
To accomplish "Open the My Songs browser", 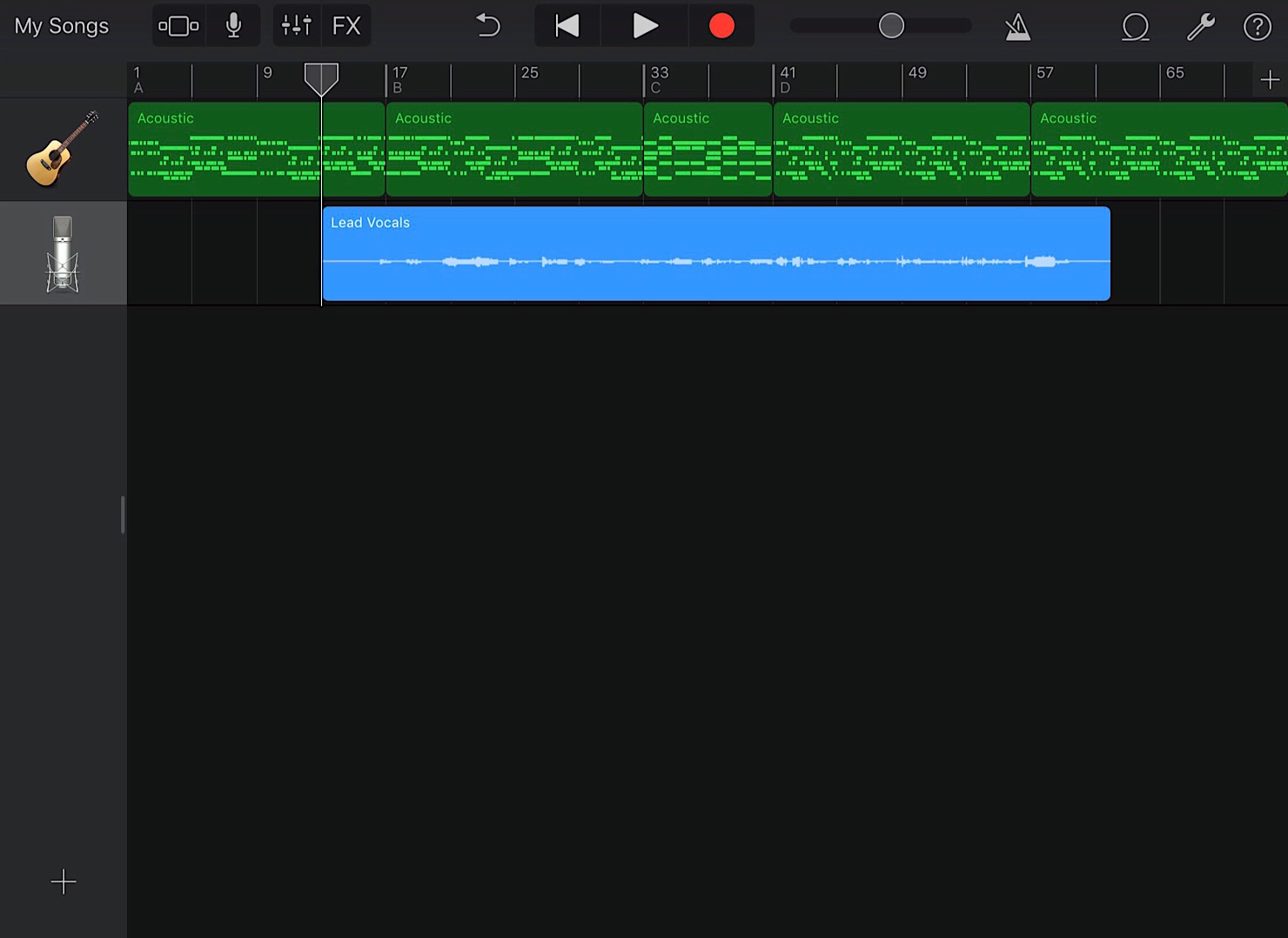I will [62, 26].
